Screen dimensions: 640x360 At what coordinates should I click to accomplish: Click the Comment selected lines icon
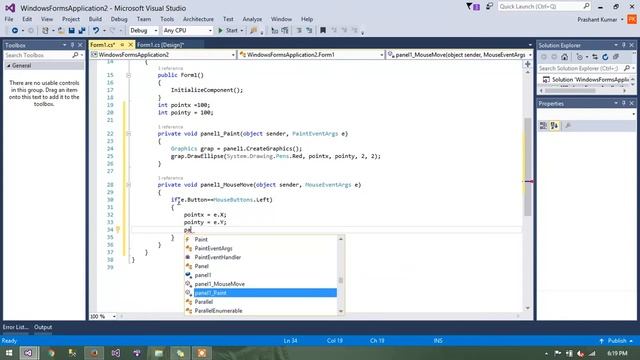(275, 31)
